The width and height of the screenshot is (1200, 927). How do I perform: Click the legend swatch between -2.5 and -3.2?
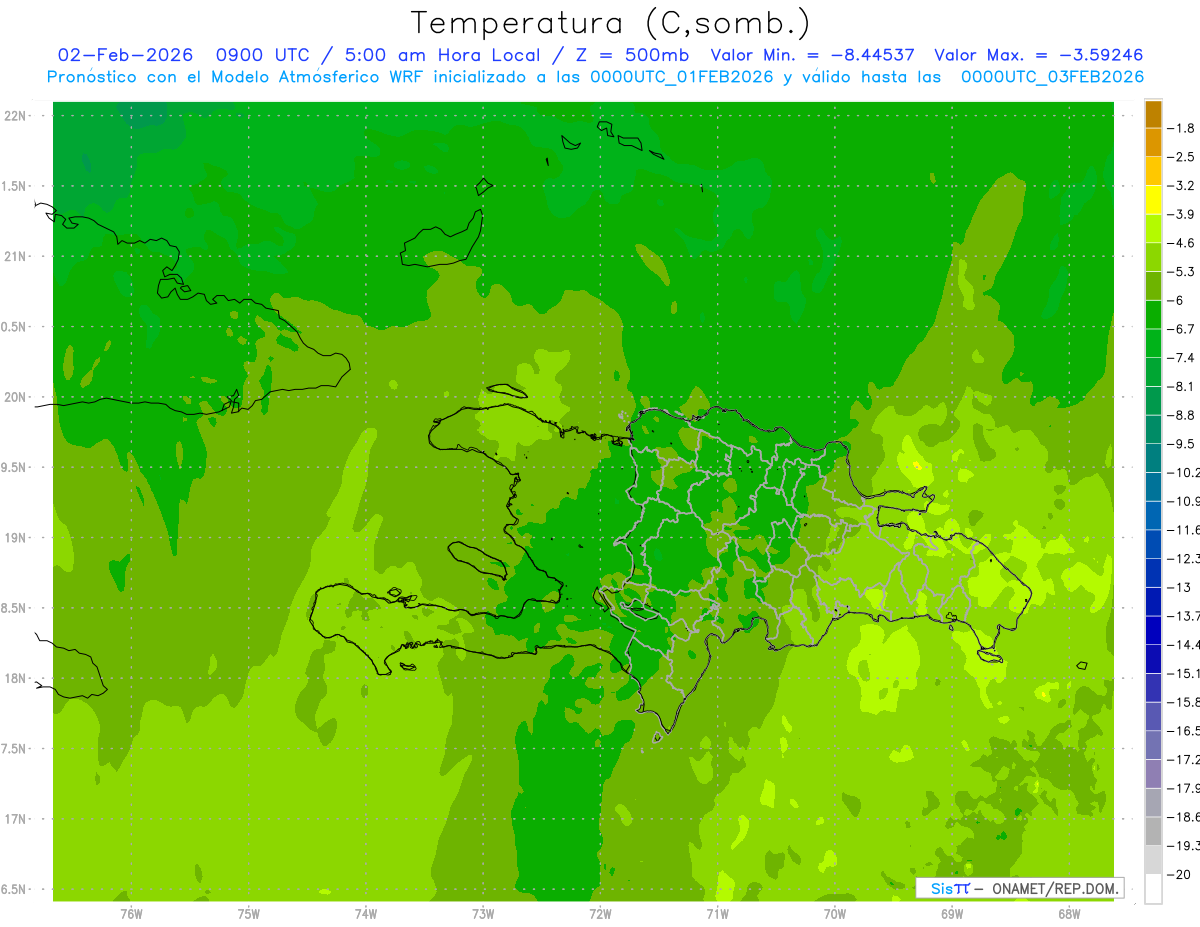point(1153,172)
